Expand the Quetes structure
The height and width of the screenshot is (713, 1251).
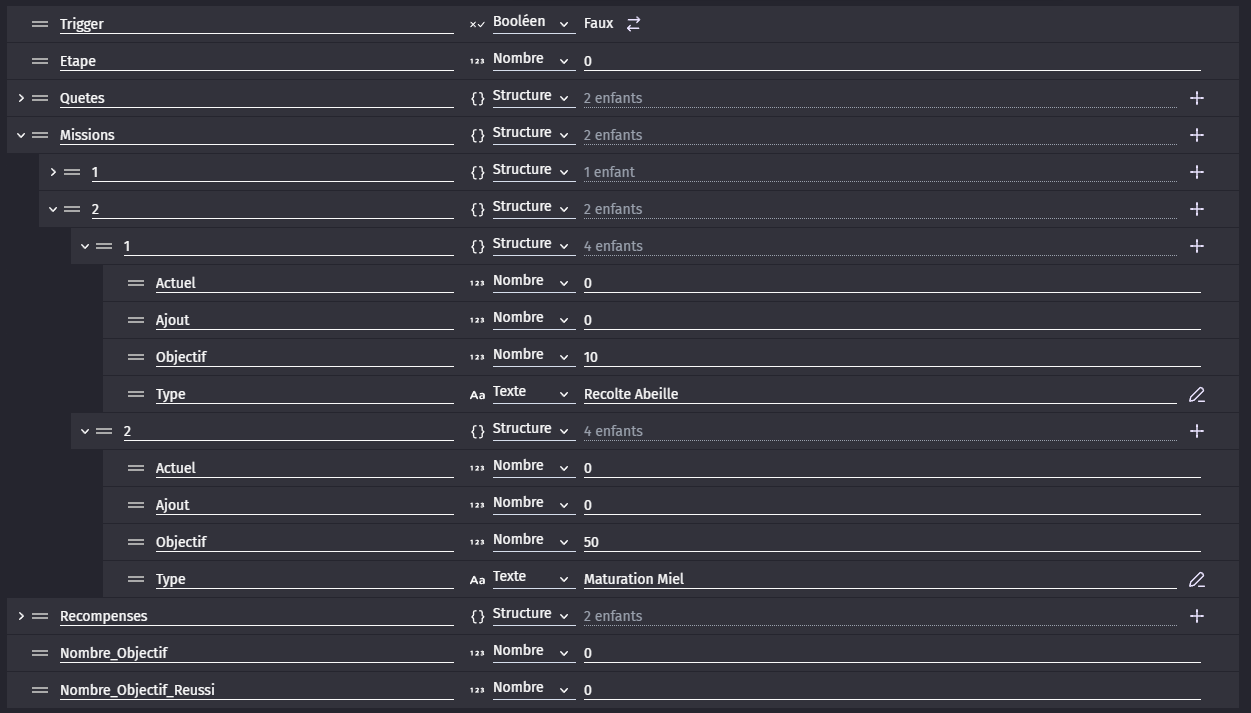point(21,98)
